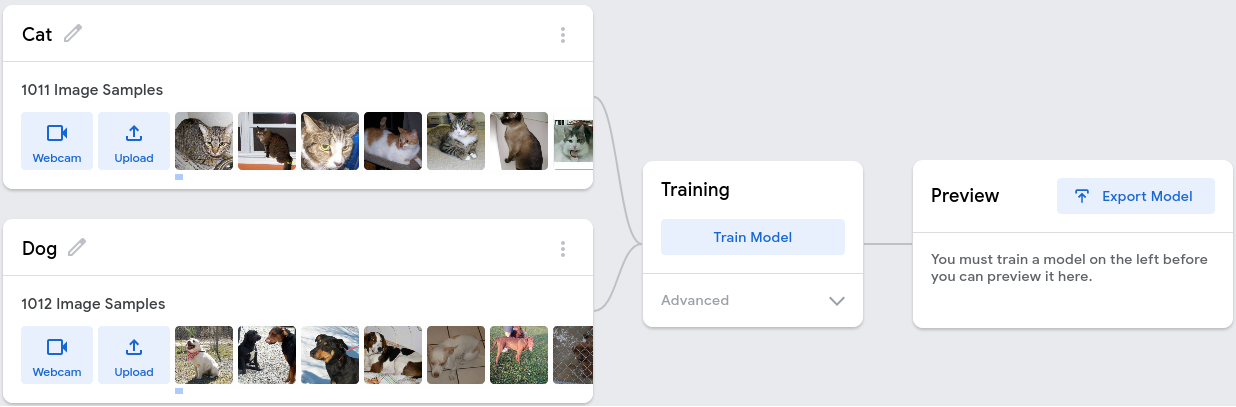
Task: Edit the Dog class name pencil icon
Action: [77, 248]
